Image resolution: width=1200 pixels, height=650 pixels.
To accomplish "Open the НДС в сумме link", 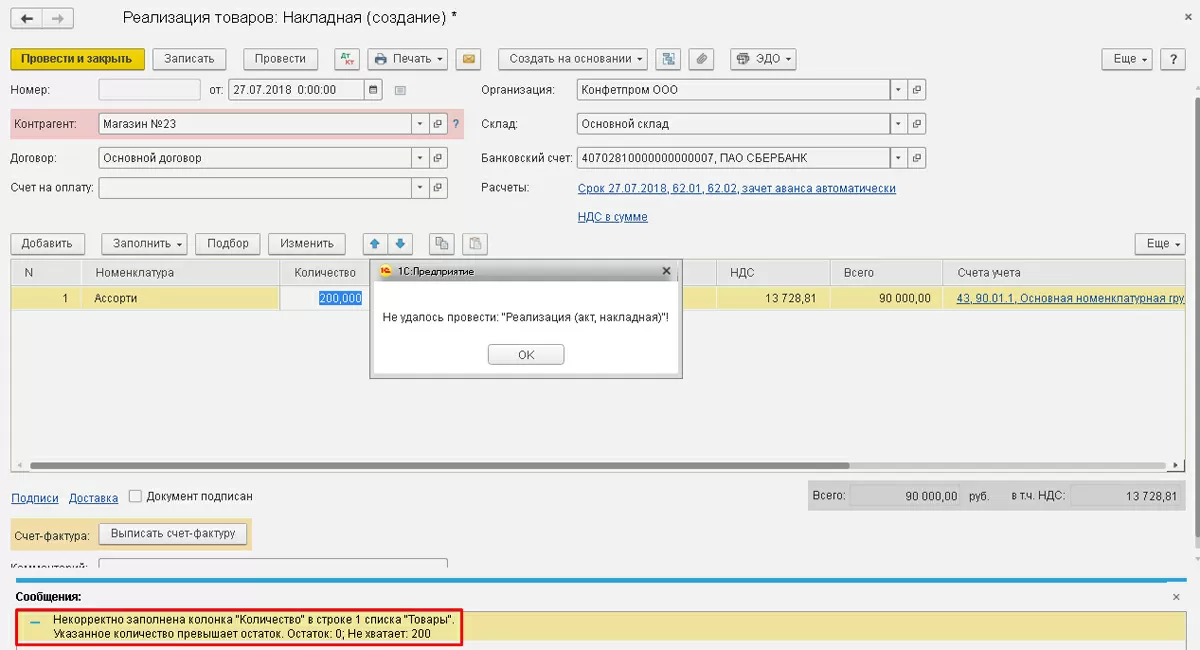I will point(612,217).
